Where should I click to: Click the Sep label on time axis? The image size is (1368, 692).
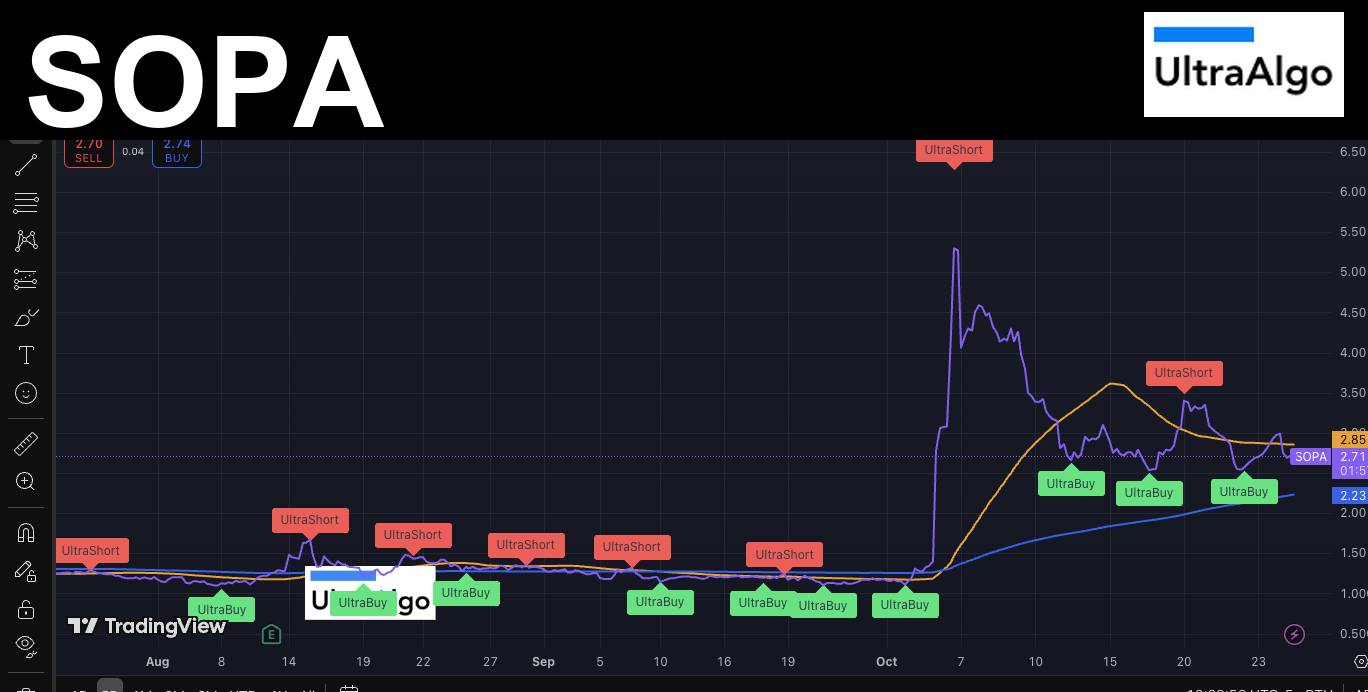(543, 662)
